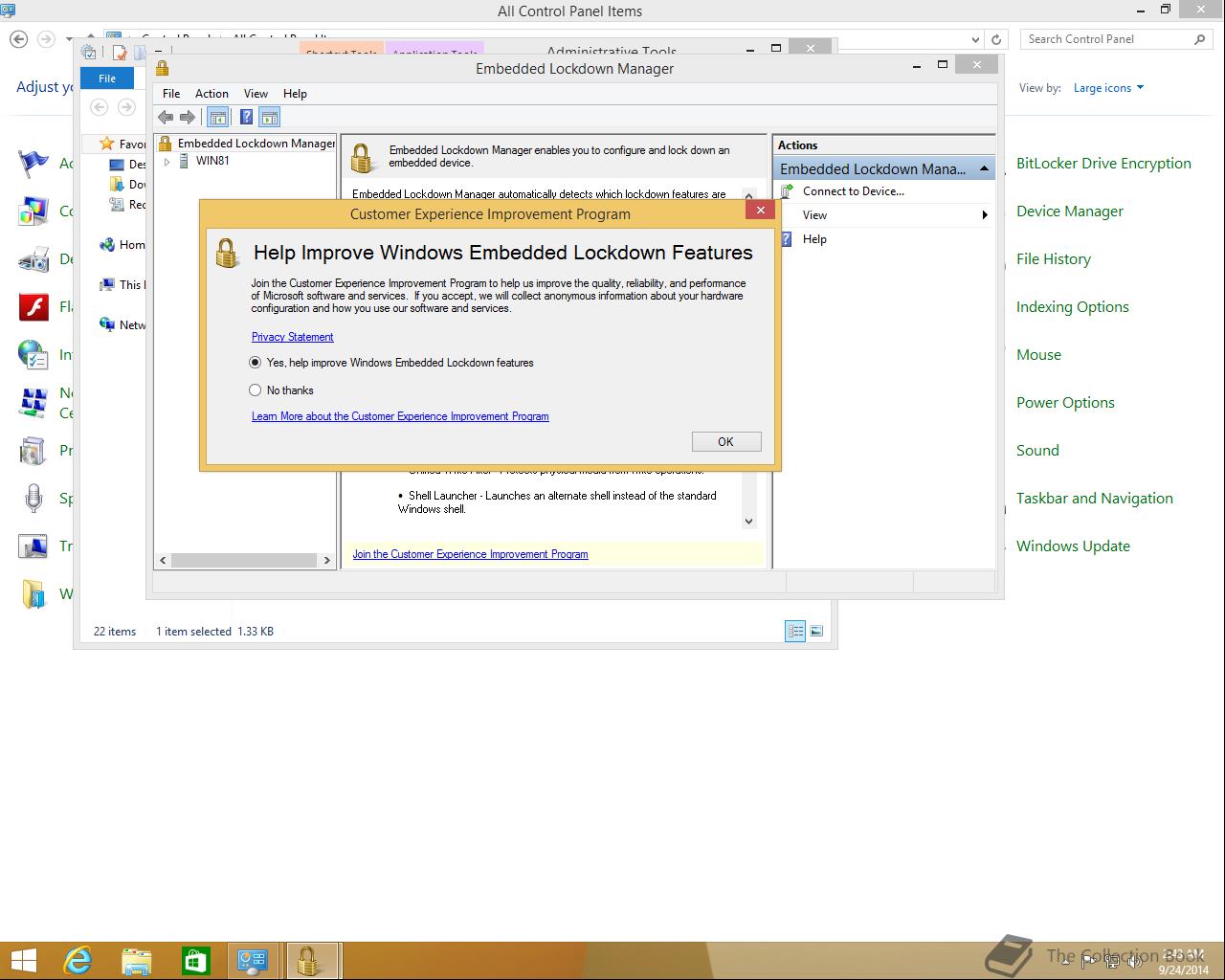Open File Explorer from taskbar
The width and height of the screenshot is (1225, 980).
coord(137,961)
